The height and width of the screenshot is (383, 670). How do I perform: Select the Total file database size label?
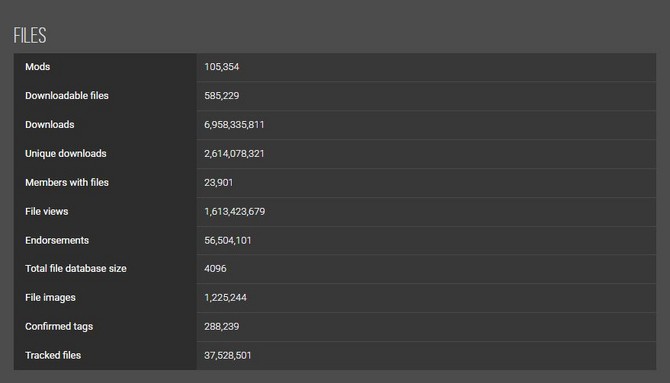[x=76, y=268]
